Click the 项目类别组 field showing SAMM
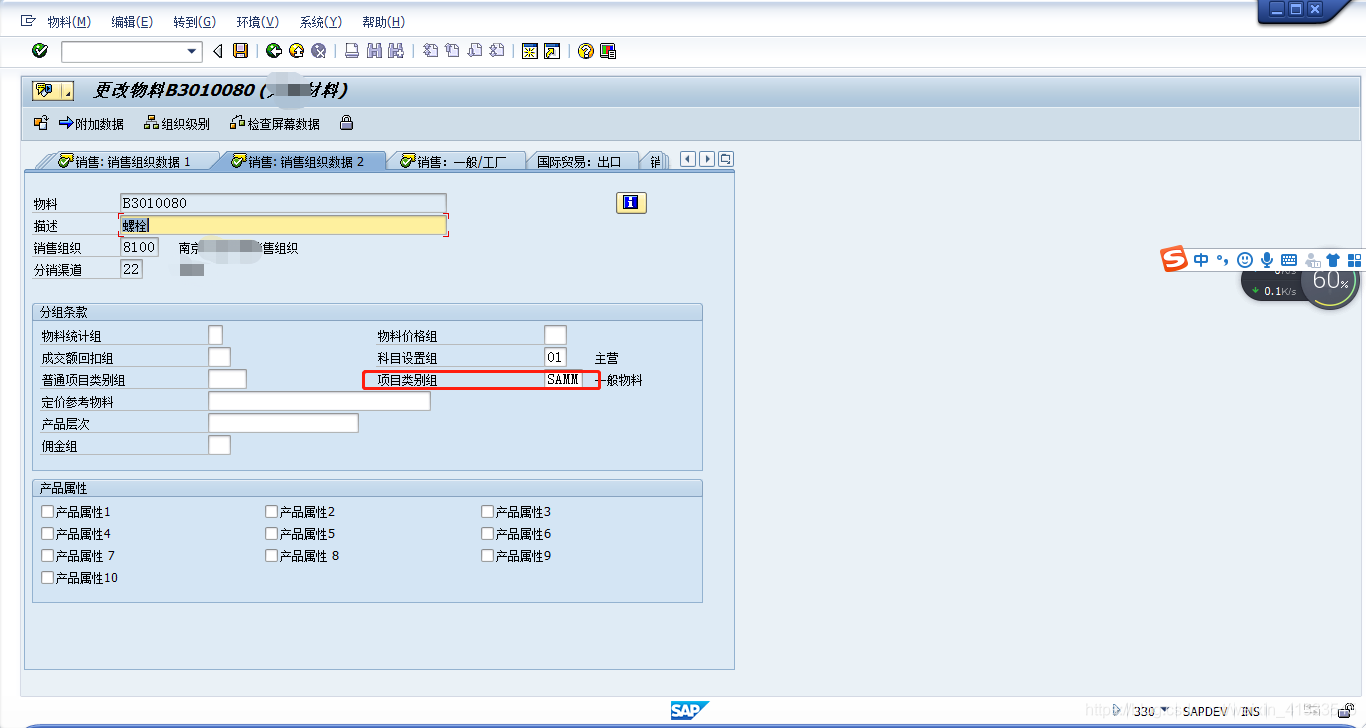 click(x=563, y=379)
